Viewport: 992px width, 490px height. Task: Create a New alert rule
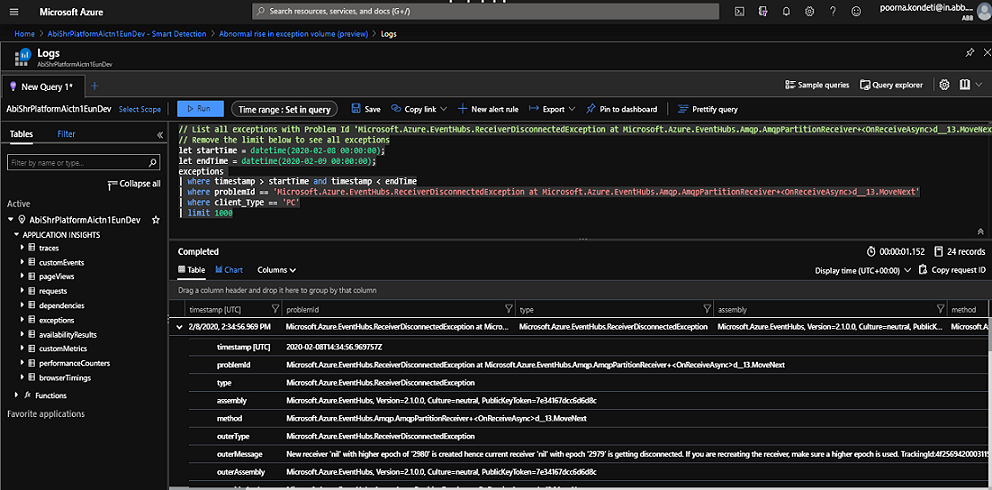click(x=488, y=109)
